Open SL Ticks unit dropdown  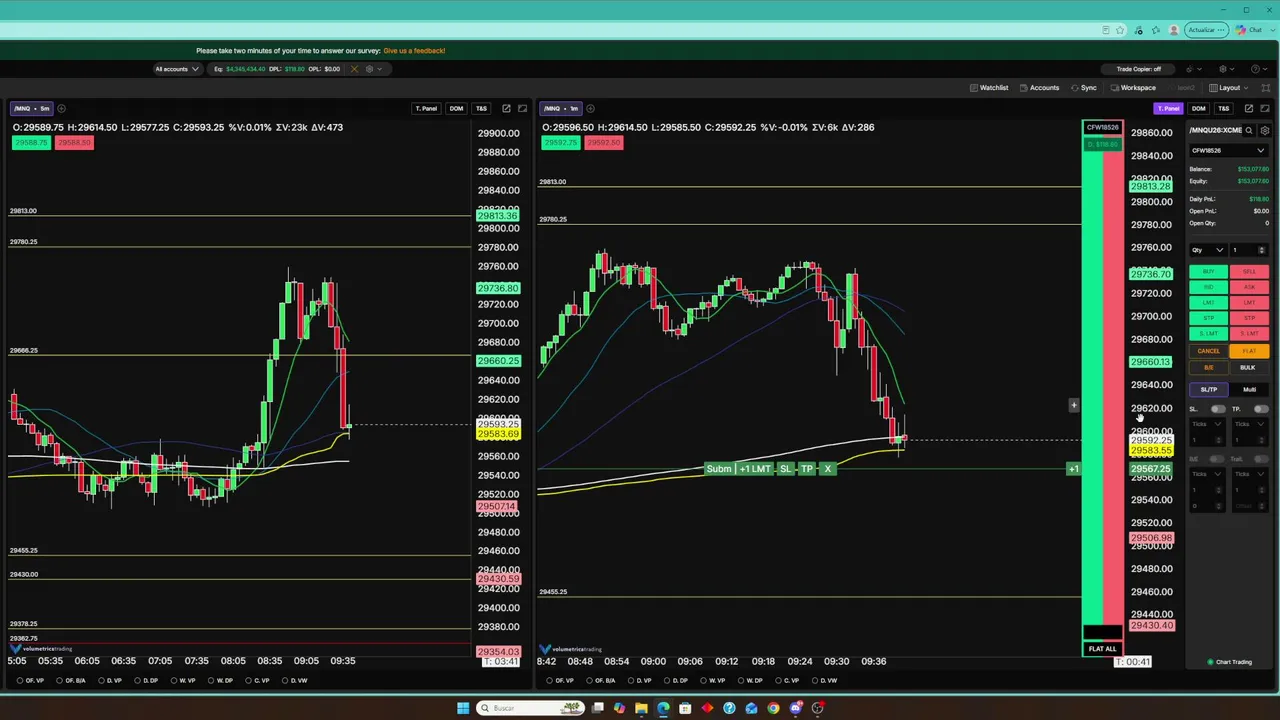pos(1207,424)
